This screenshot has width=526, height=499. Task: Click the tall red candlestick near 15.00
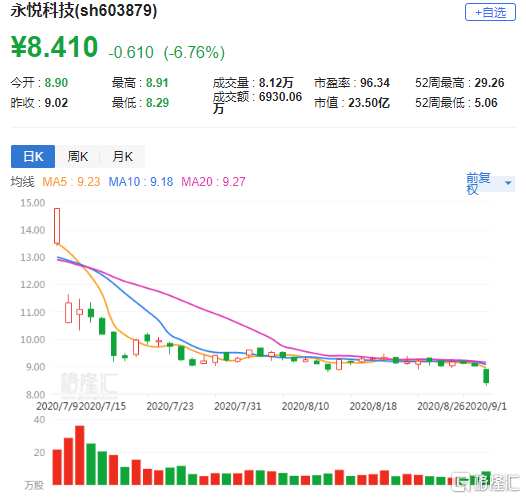pos(57,226)
